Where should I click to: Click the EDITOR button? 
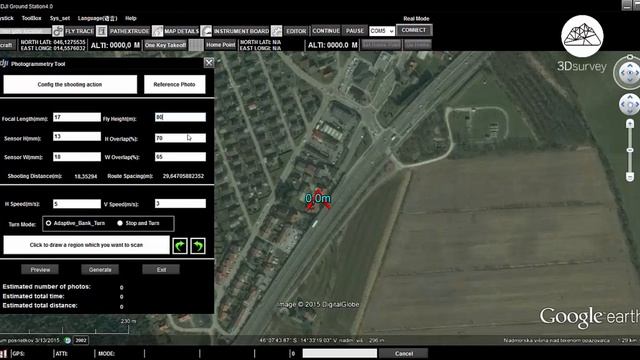296,31
